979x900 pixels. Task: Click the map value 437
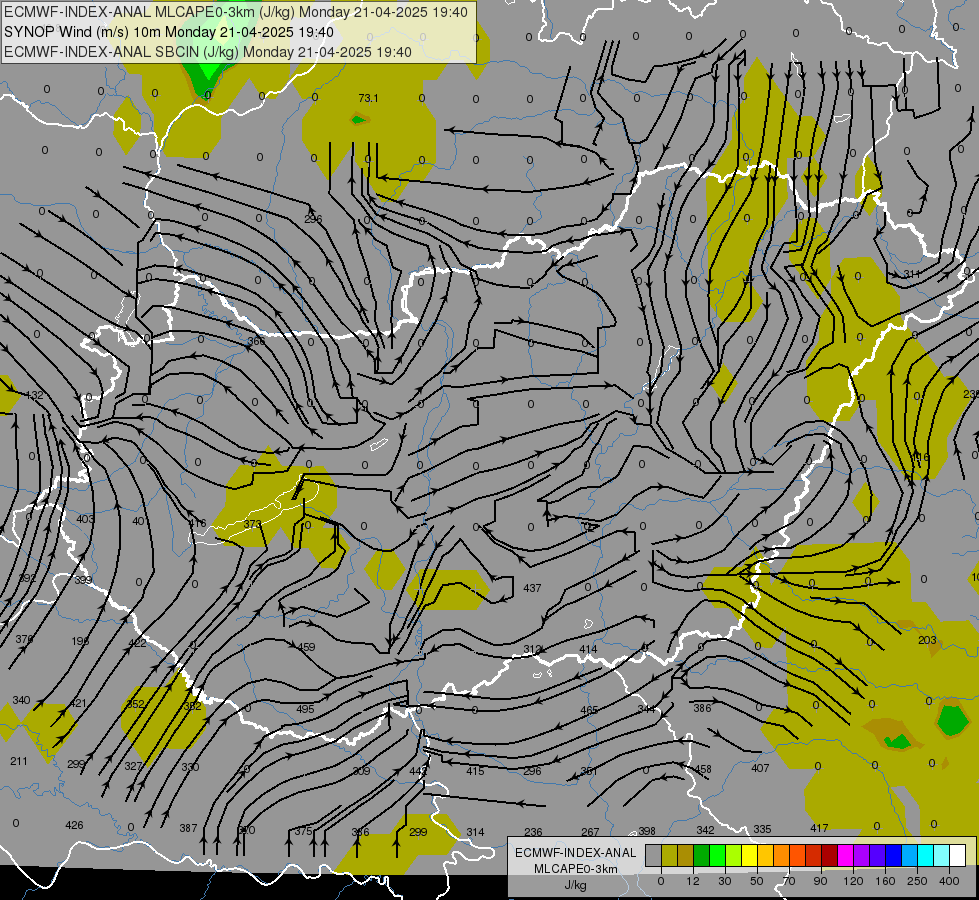point(532,588)
